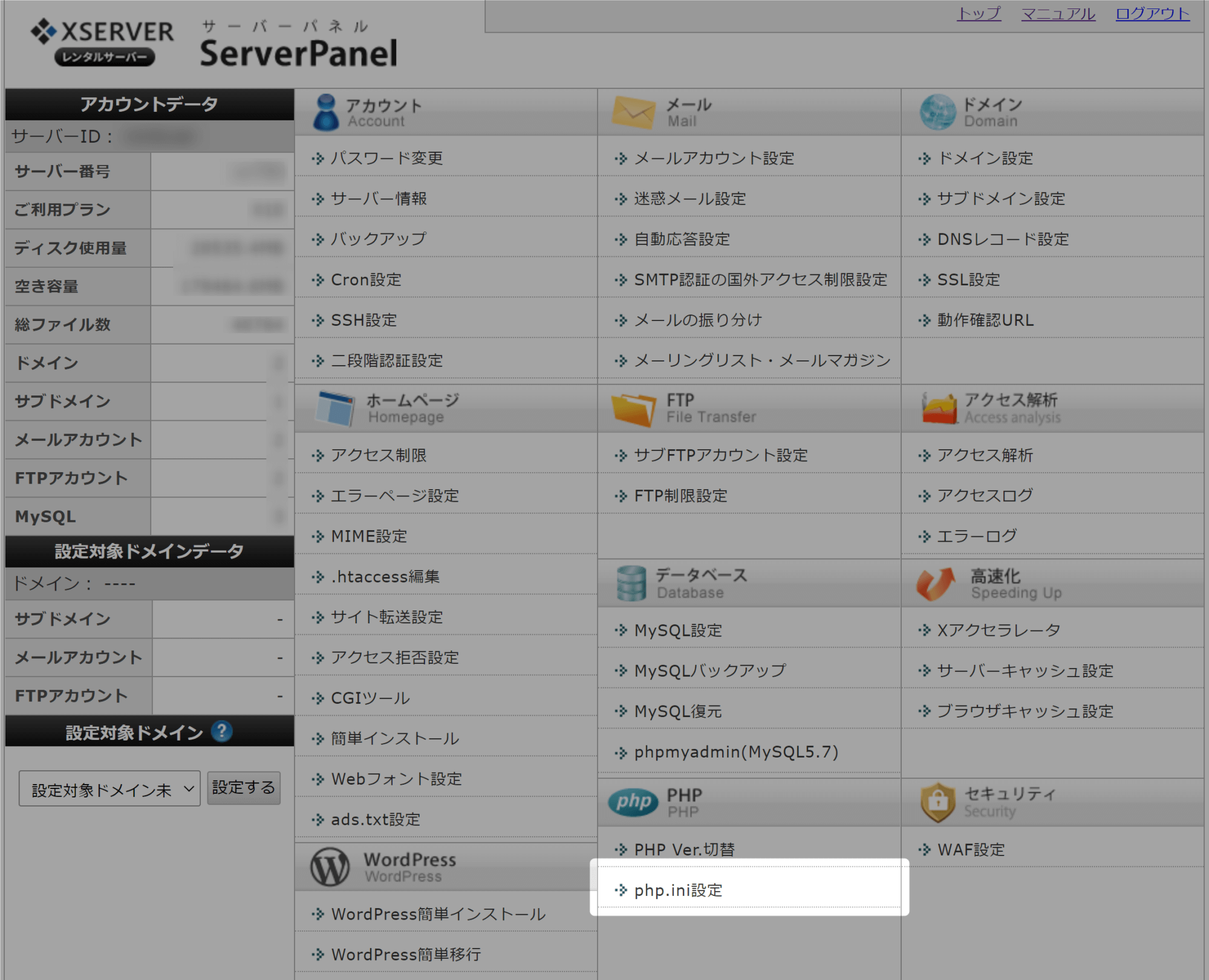This screenshot has width=1209, height=980.
Task: Open 簡単インストール in Homepage section
Action: (x=394, y=739)
